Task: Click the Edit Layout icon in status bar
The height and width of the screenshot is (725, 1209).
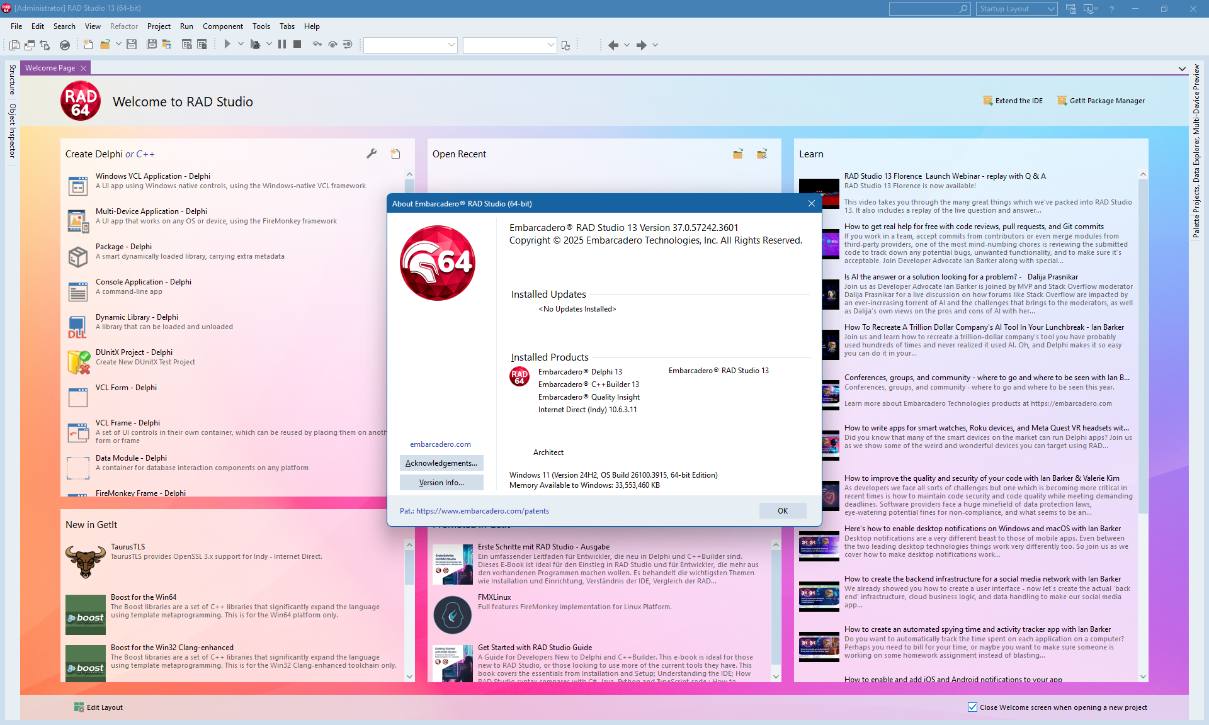Action: click(78, 707)
